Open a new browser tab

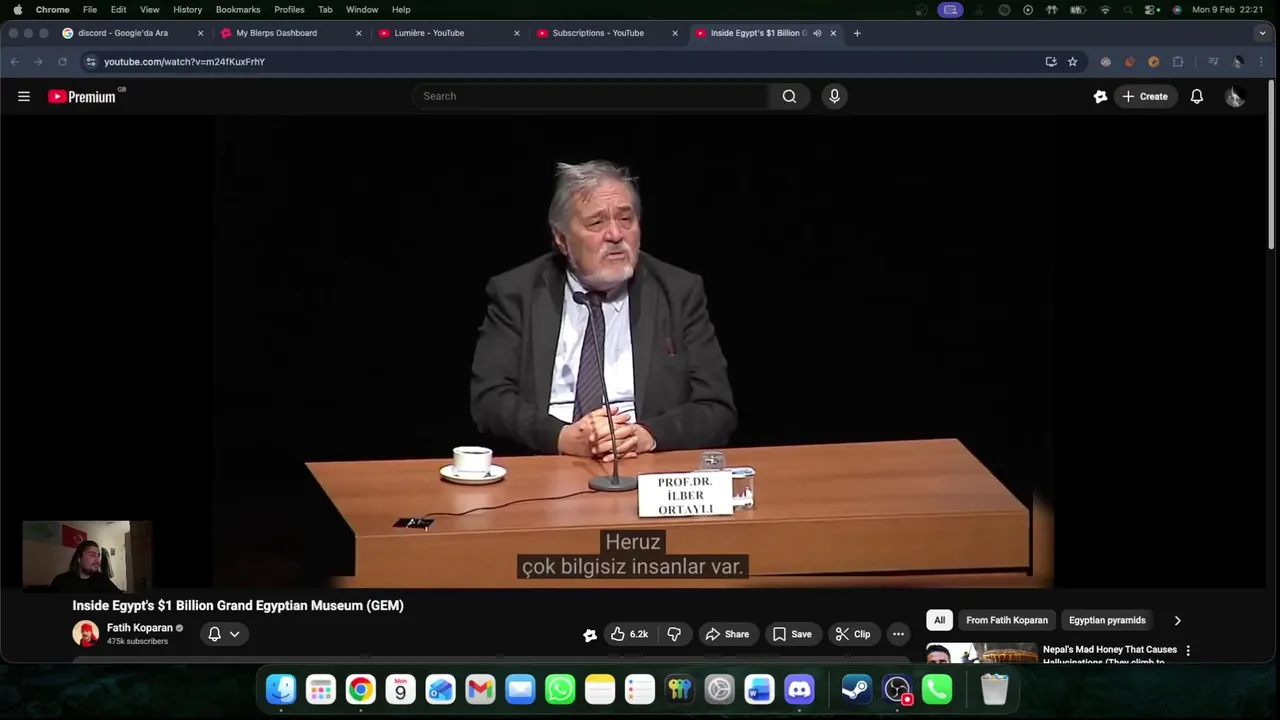tap(857, 33)
